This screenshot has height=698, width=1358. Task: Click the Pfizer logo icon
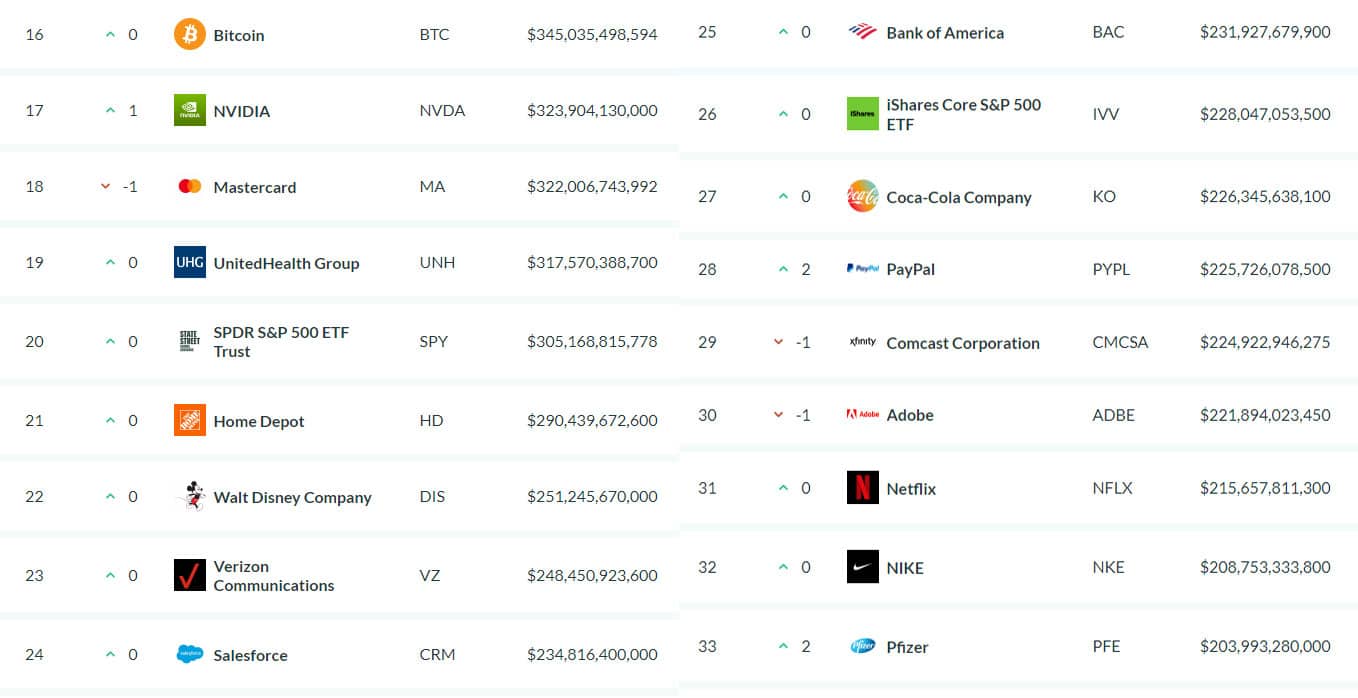click(x=862, y=646)
